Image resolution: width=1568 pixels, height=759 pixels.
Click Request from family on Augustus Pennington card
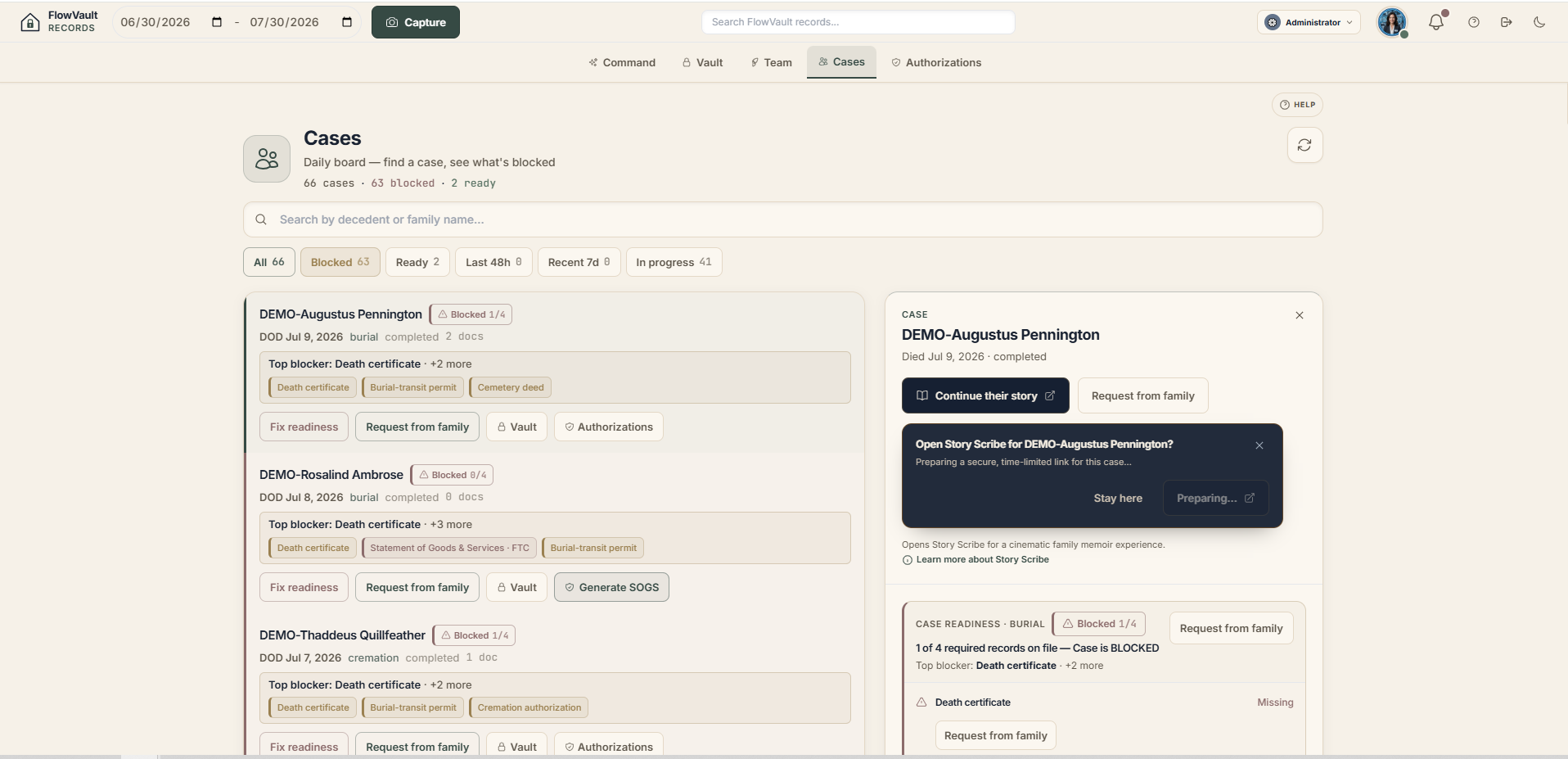[x=417, y=427]
